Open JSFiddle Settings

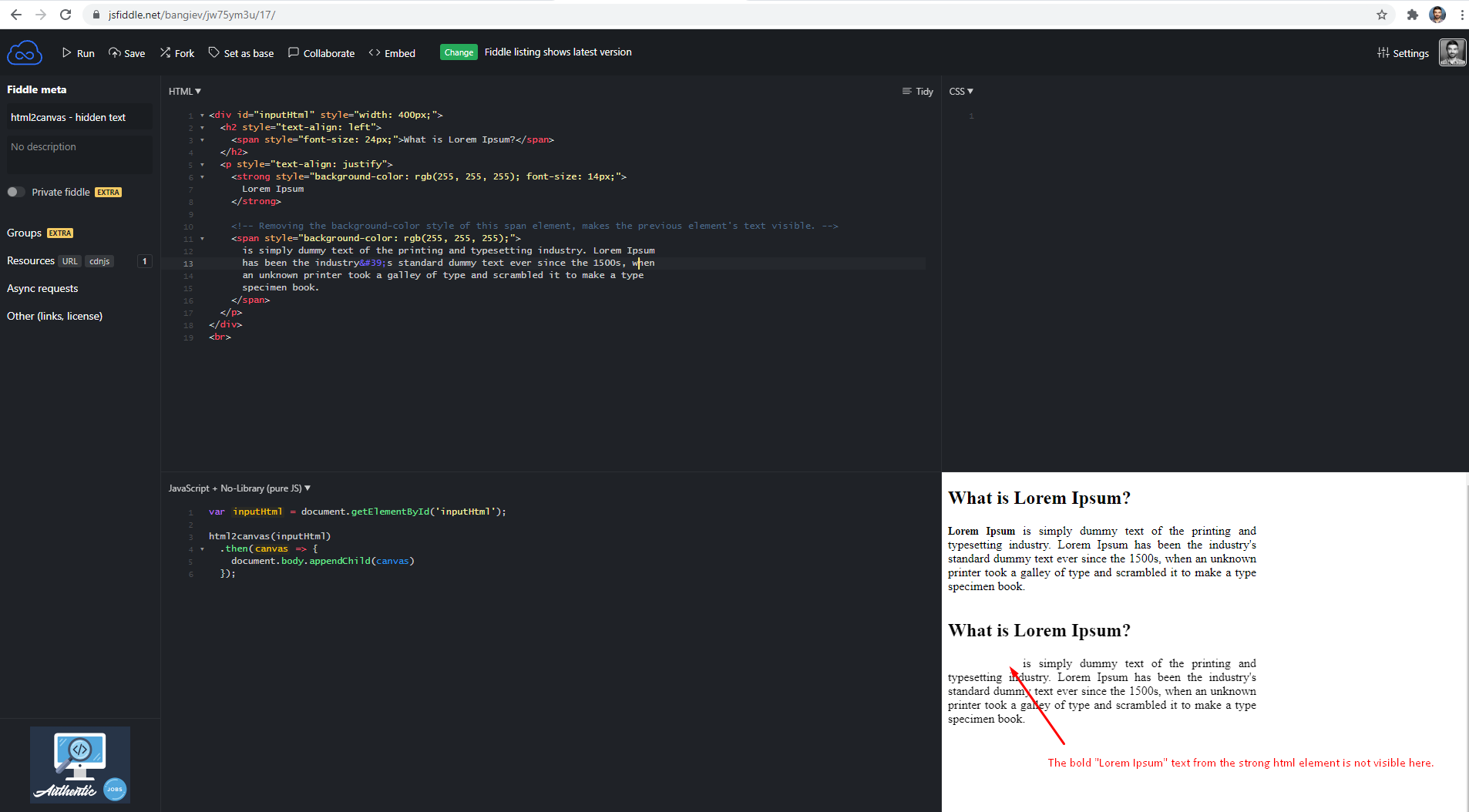pyautogui.click(x=1402, y=53)
